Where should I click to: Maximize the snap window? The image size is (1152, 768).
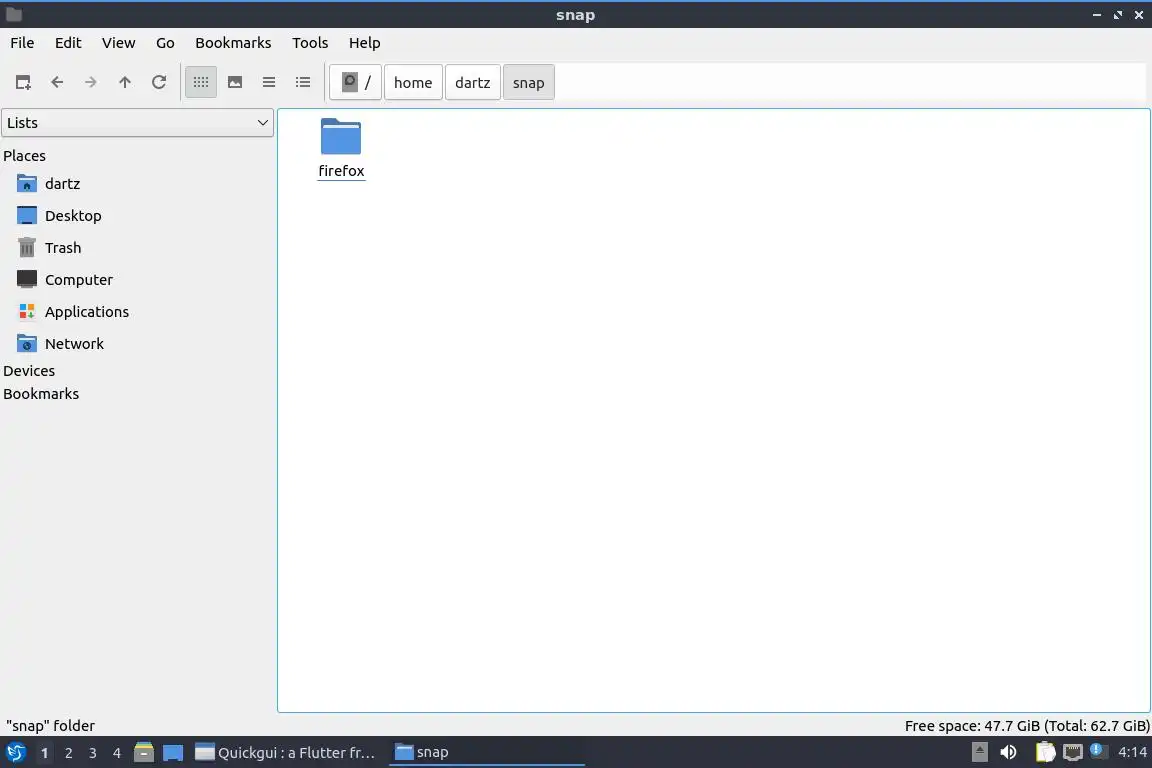(1117, 15)
